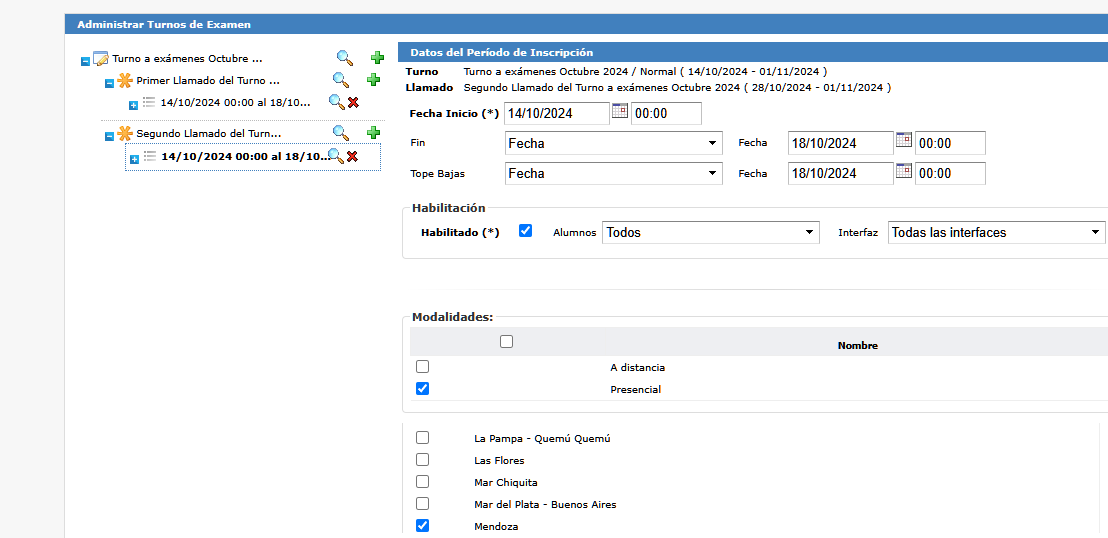The width and height of the screenshot is (1108, 538).
Task: Check Mar del Plata - Buenos Aires
Action: click(x=423, y=503)
